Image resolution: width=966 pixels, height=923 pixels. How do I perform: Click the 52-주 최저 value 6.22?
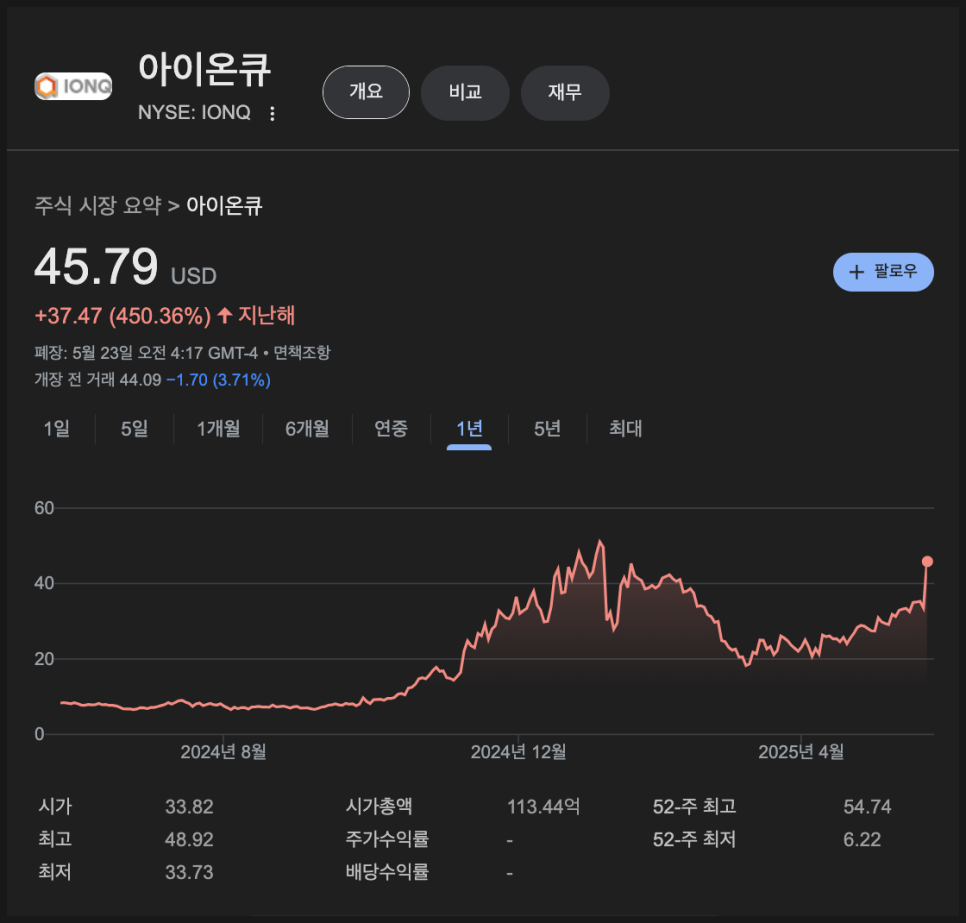[x=862, y=839]
